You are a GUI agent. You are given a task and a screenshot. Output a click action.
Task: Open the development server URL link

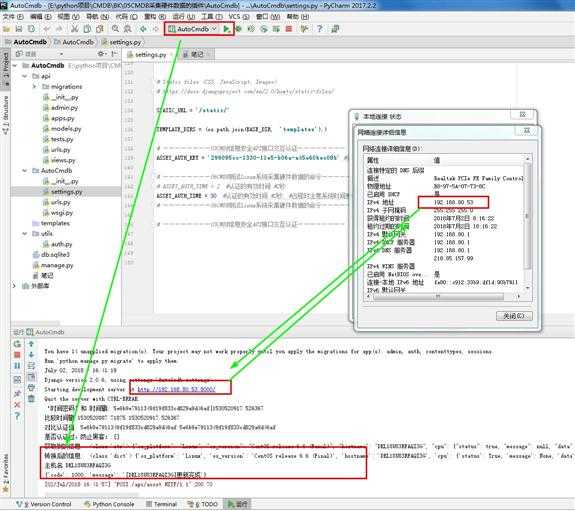click(x=176, y=390)
